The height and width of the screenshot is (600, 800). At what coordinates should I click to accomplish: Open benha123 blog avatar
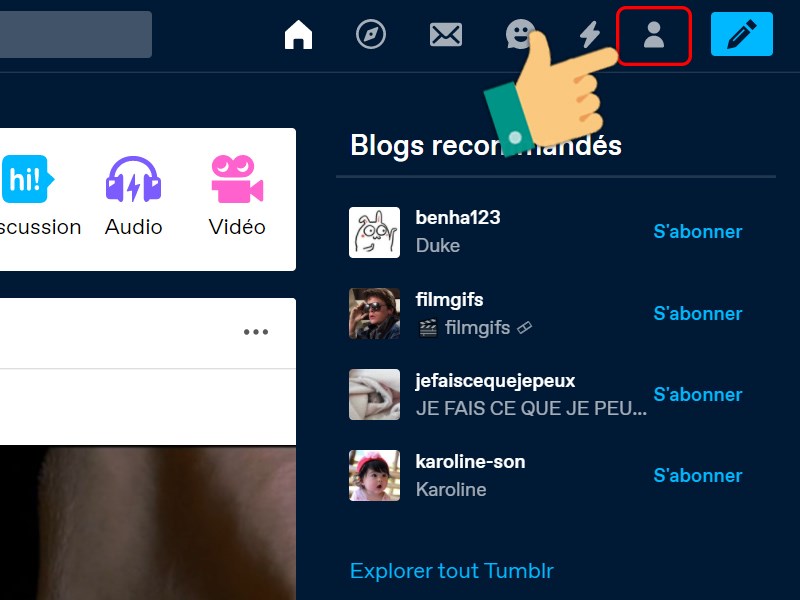click(x=374, y=232)
